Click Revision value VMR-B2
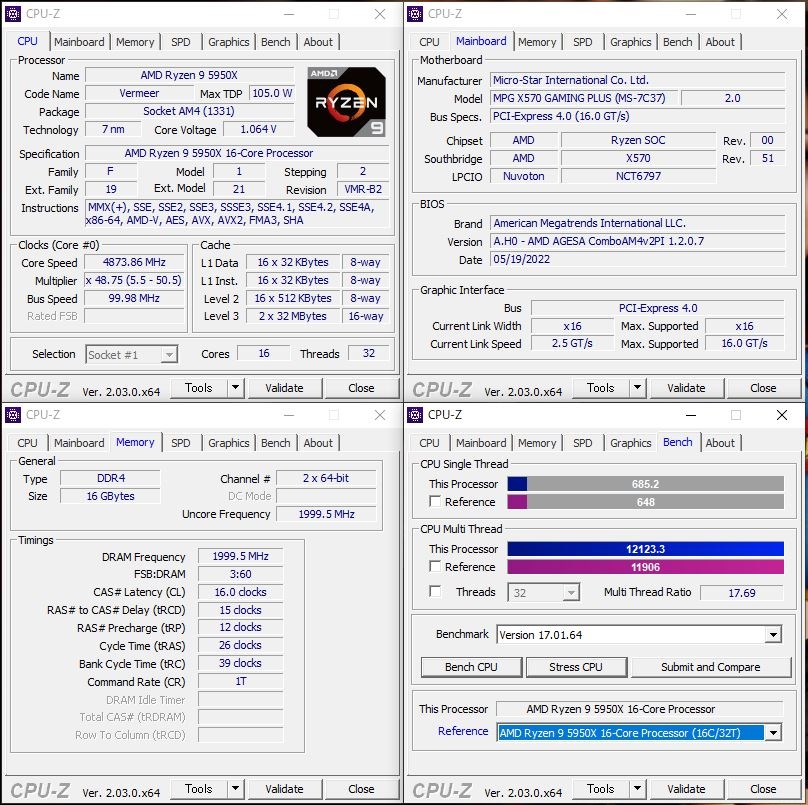The height and width of the screenshot is (805, 808). click(x=363, y=189)
